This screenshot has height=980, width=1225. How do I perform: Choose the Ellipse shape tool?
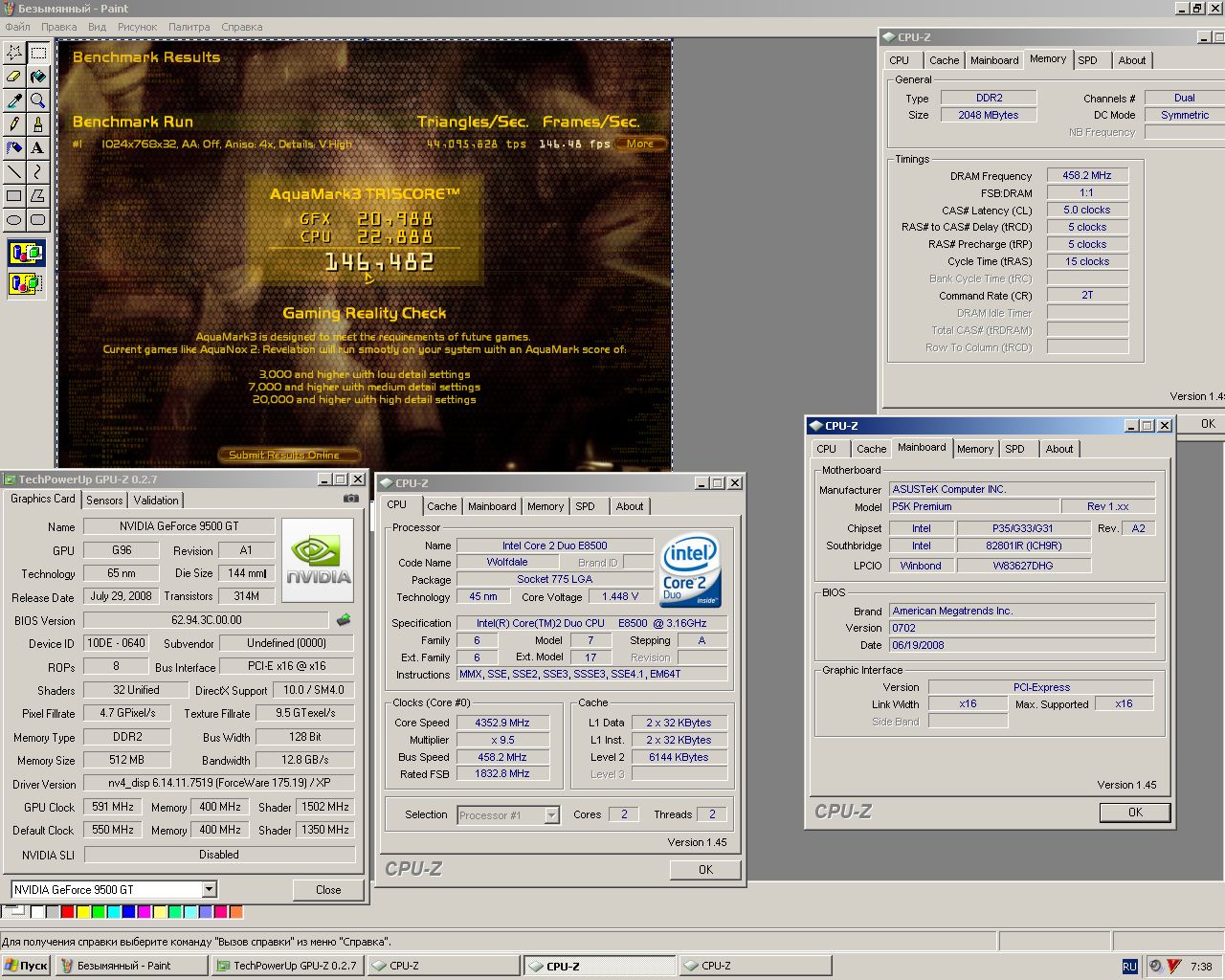click(14, 219)
